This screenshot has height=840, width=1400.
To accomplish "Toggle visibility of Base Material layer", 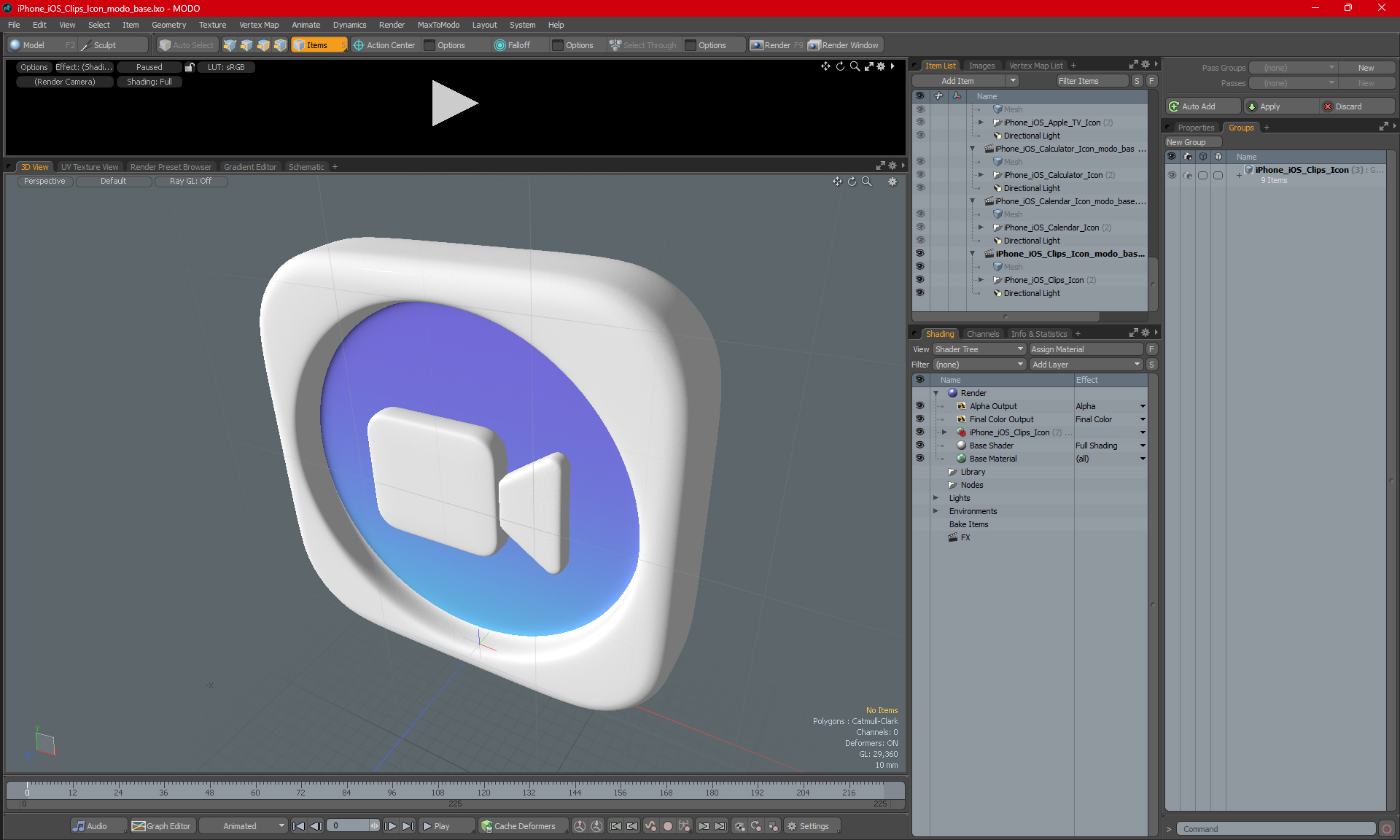I will (919, 458).
